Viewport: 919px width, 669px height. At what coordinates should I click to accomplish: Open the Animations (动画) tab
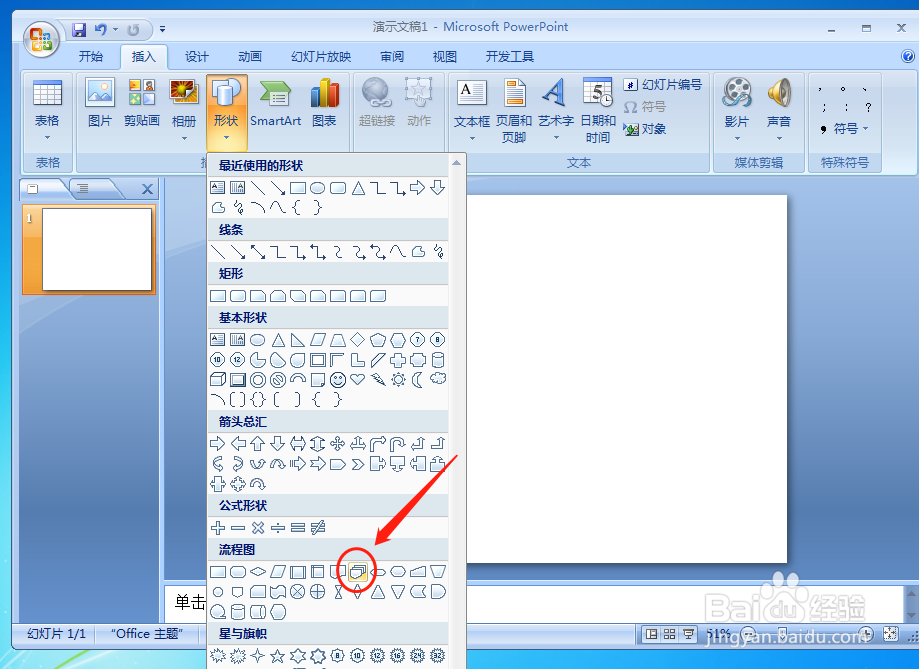[x=250, y=56]
